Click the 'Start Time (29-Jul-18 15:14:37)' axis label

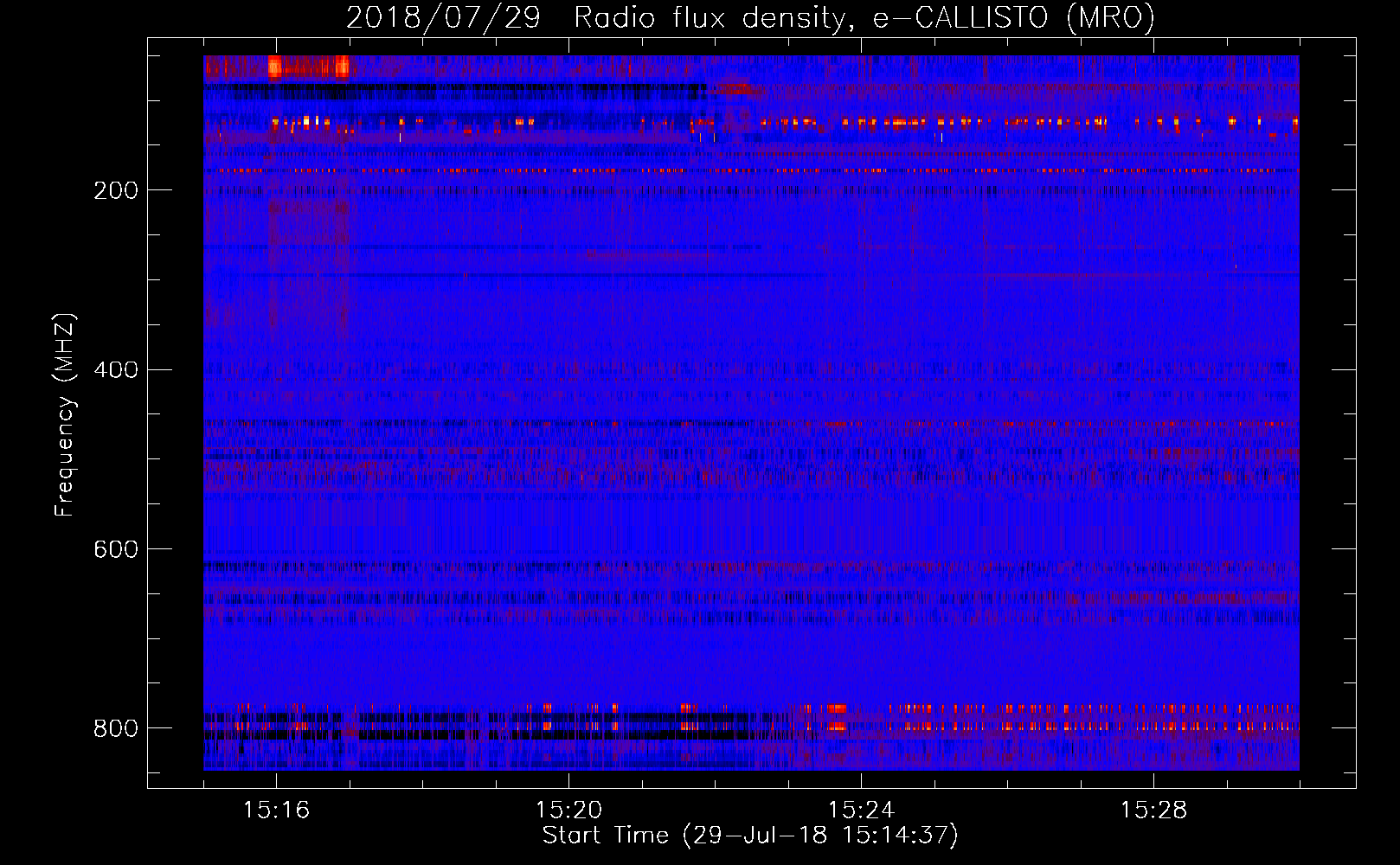click(x=750, y=836)
